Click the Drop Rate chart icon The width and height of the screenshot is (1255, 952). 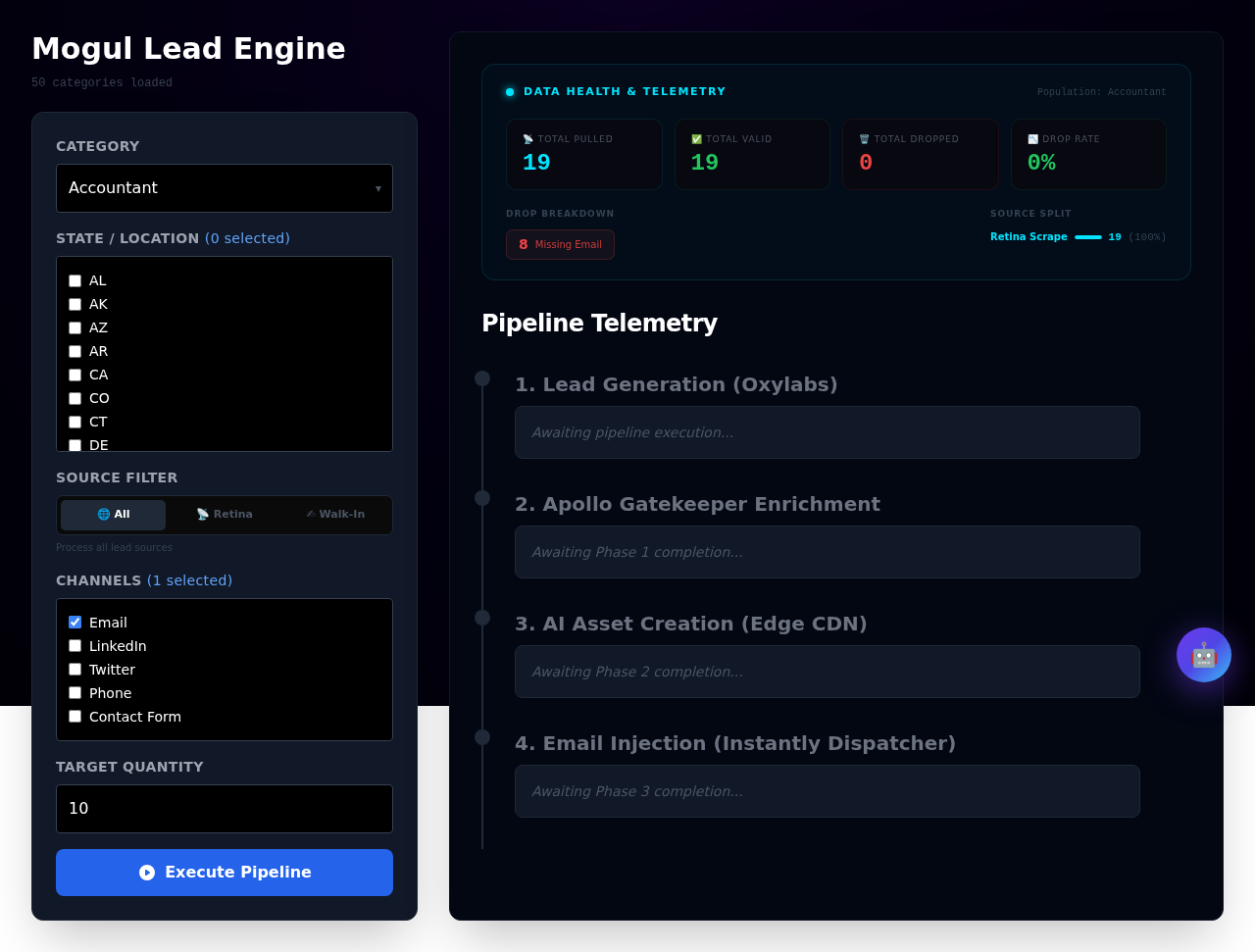[1032, 139]
